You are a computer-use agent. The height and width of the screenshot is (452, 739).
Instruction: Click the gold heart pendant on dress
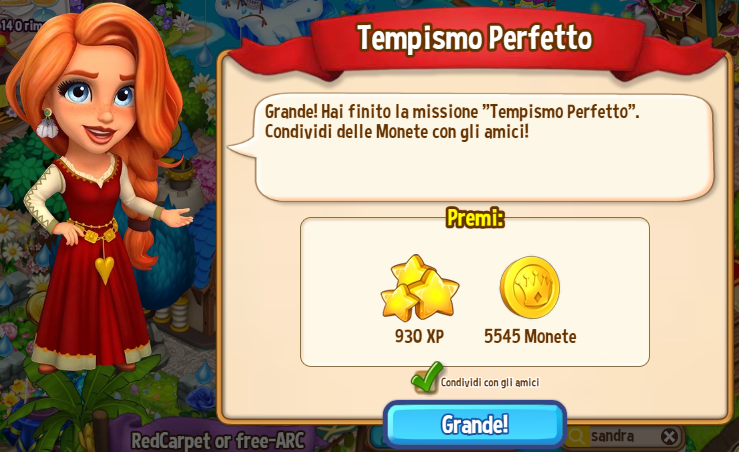point(104,269)
